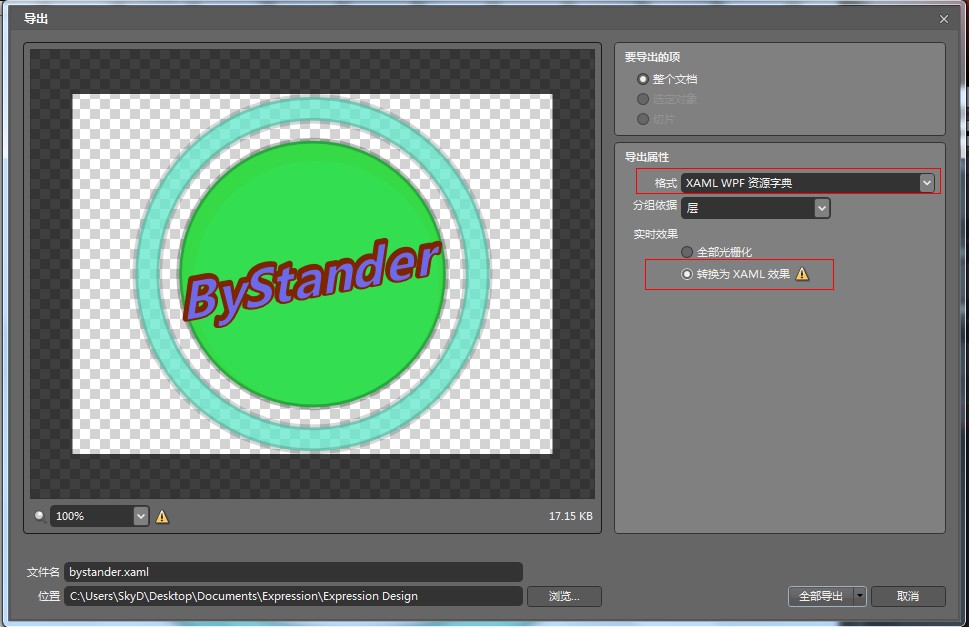Select the 切片 radio option
Viewport: 969px width, 627px height.
[643, 119]
